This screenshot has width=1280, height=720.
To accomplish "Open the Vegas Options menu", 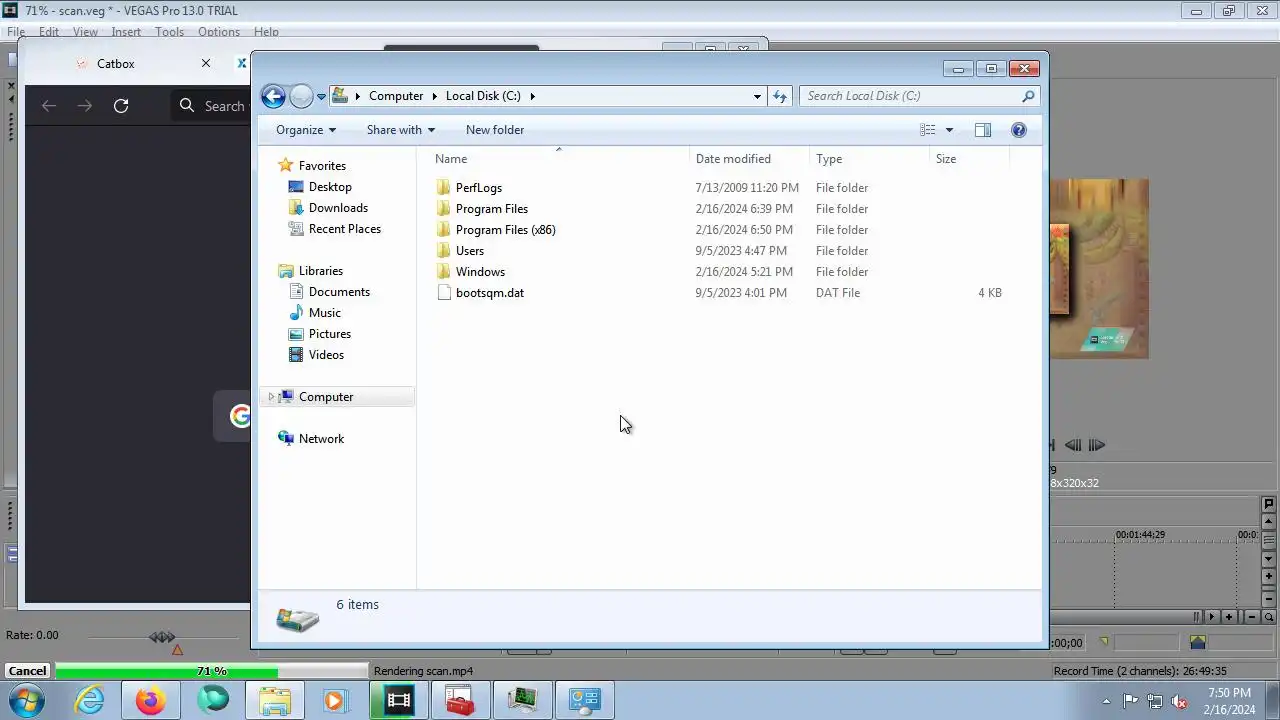I will tap(219, 32).
